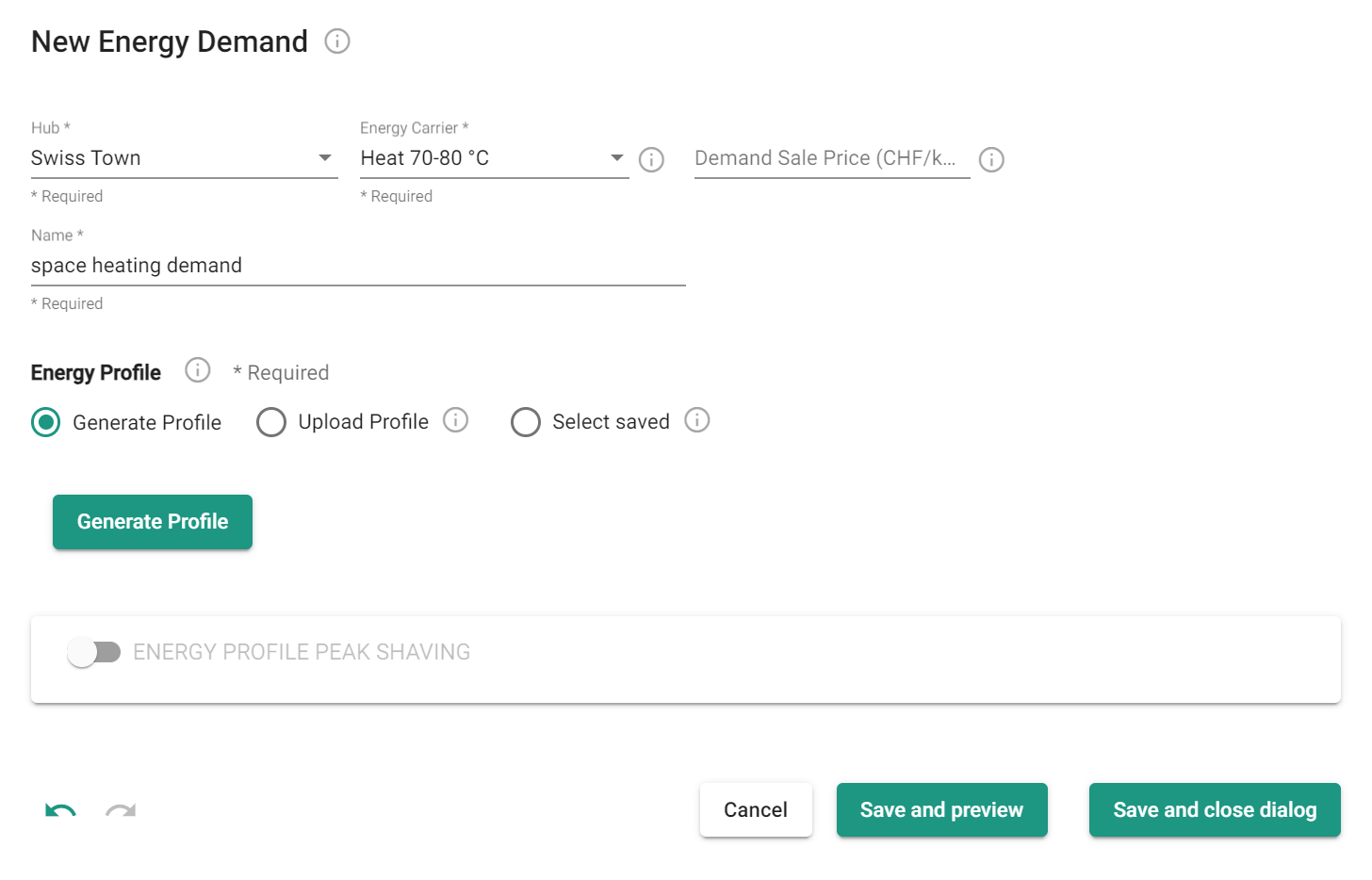Image resolution: width=1372 pixels, height=880 pixels.
Task: Click Save and preview button
Action: point(941,810)
